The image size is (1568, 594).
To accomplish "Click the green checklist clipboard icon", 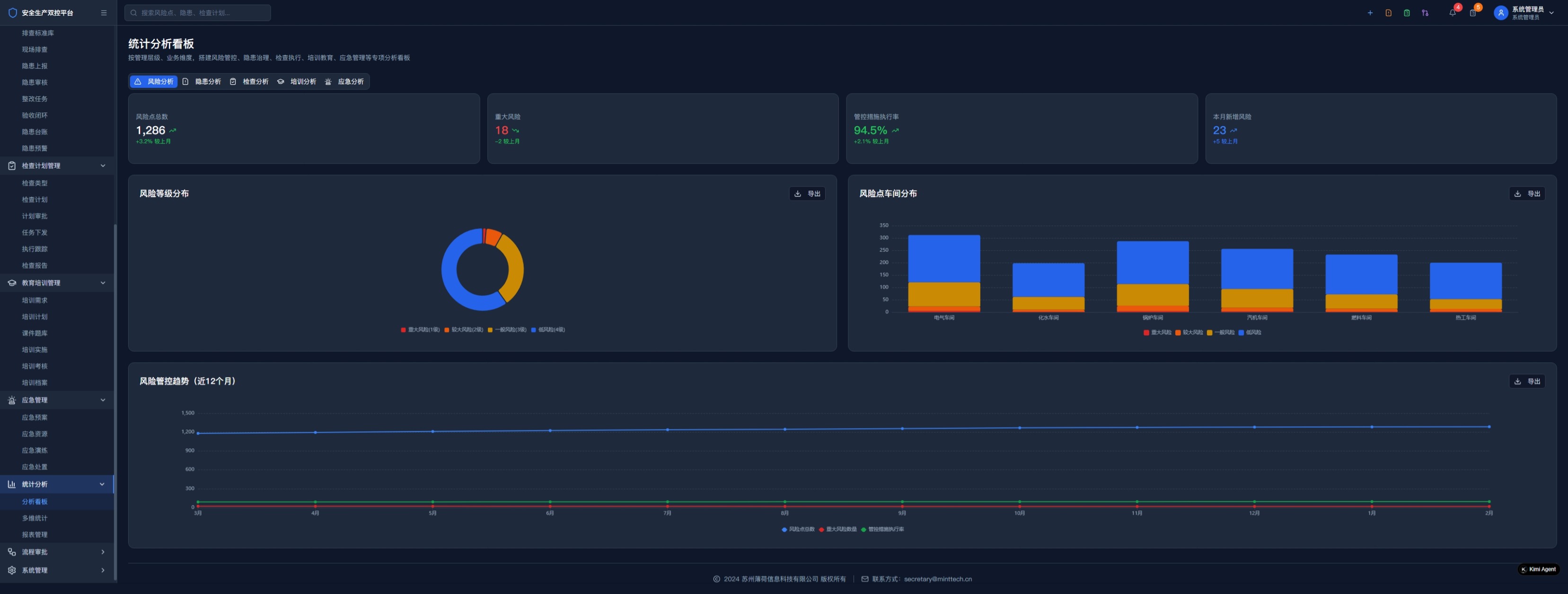I will [1406, 13].
